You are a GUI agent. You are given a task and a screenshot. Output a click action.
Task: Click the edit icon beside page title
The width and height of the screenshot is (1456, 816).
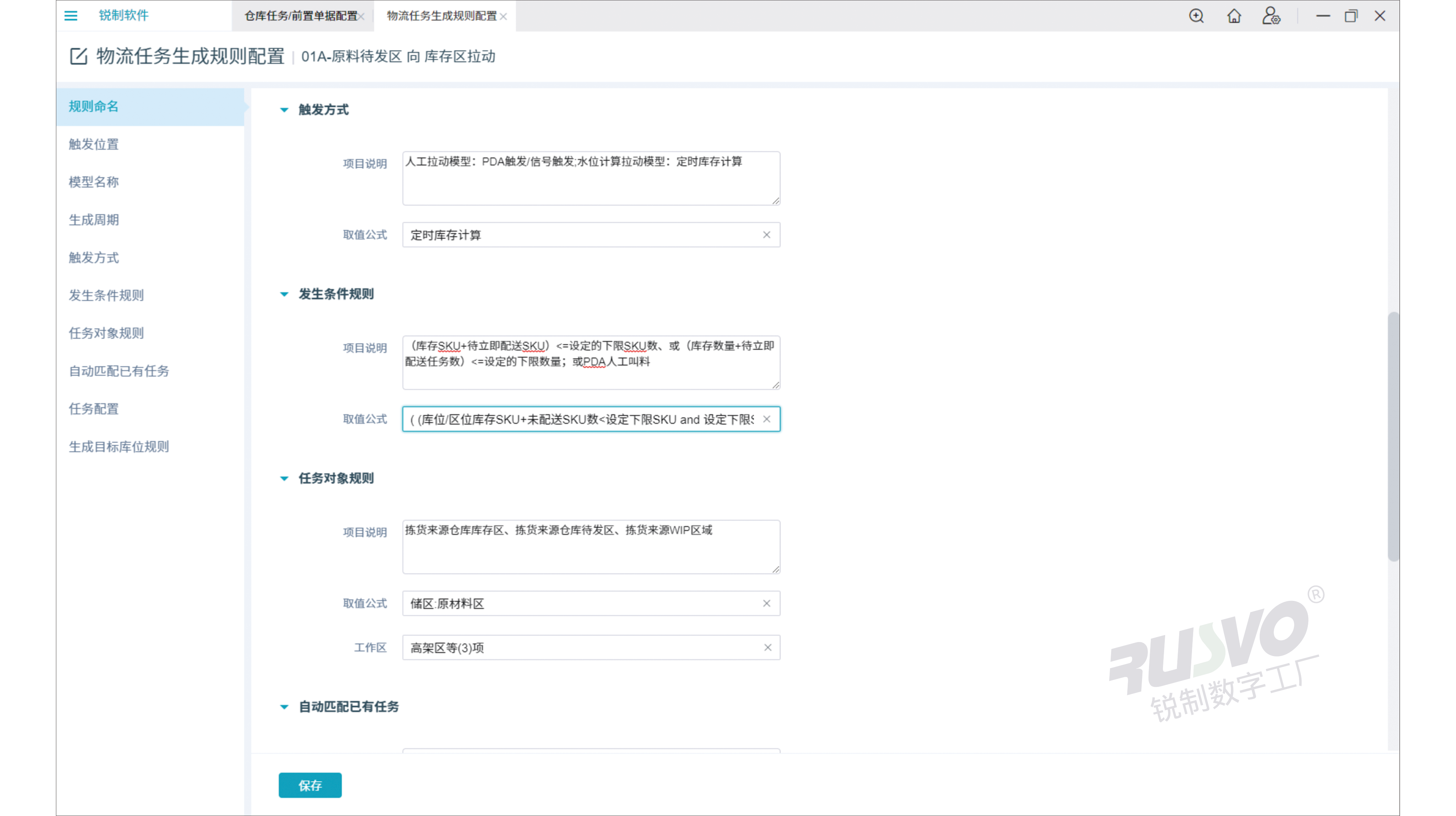(x=79, y=56)
